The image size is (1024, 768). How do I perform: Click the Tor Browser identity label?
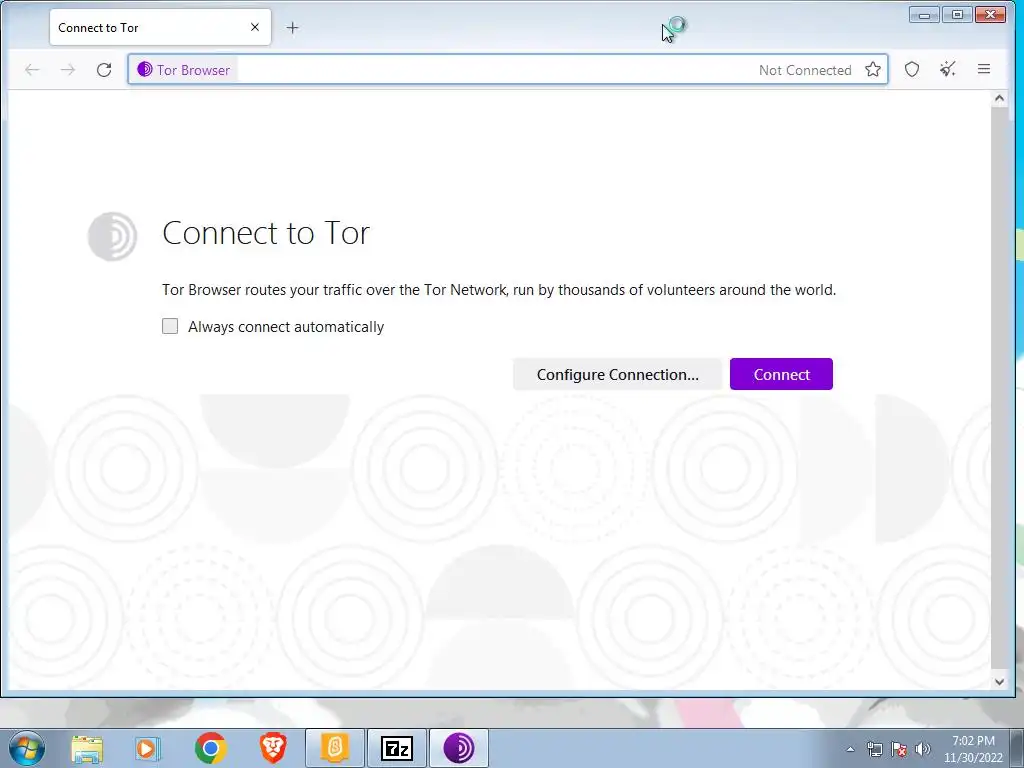point(184,70)
